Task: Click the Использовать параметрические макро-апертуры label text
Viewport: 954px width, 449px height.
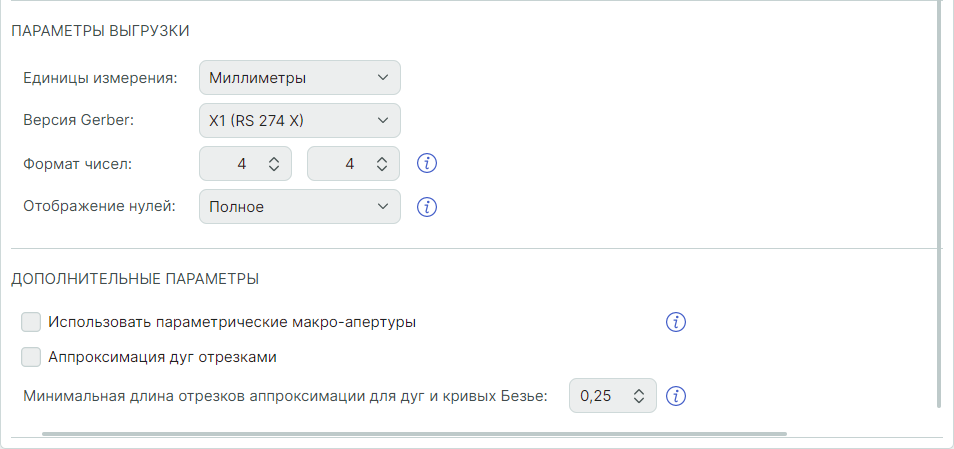Action: coord(232,322)
